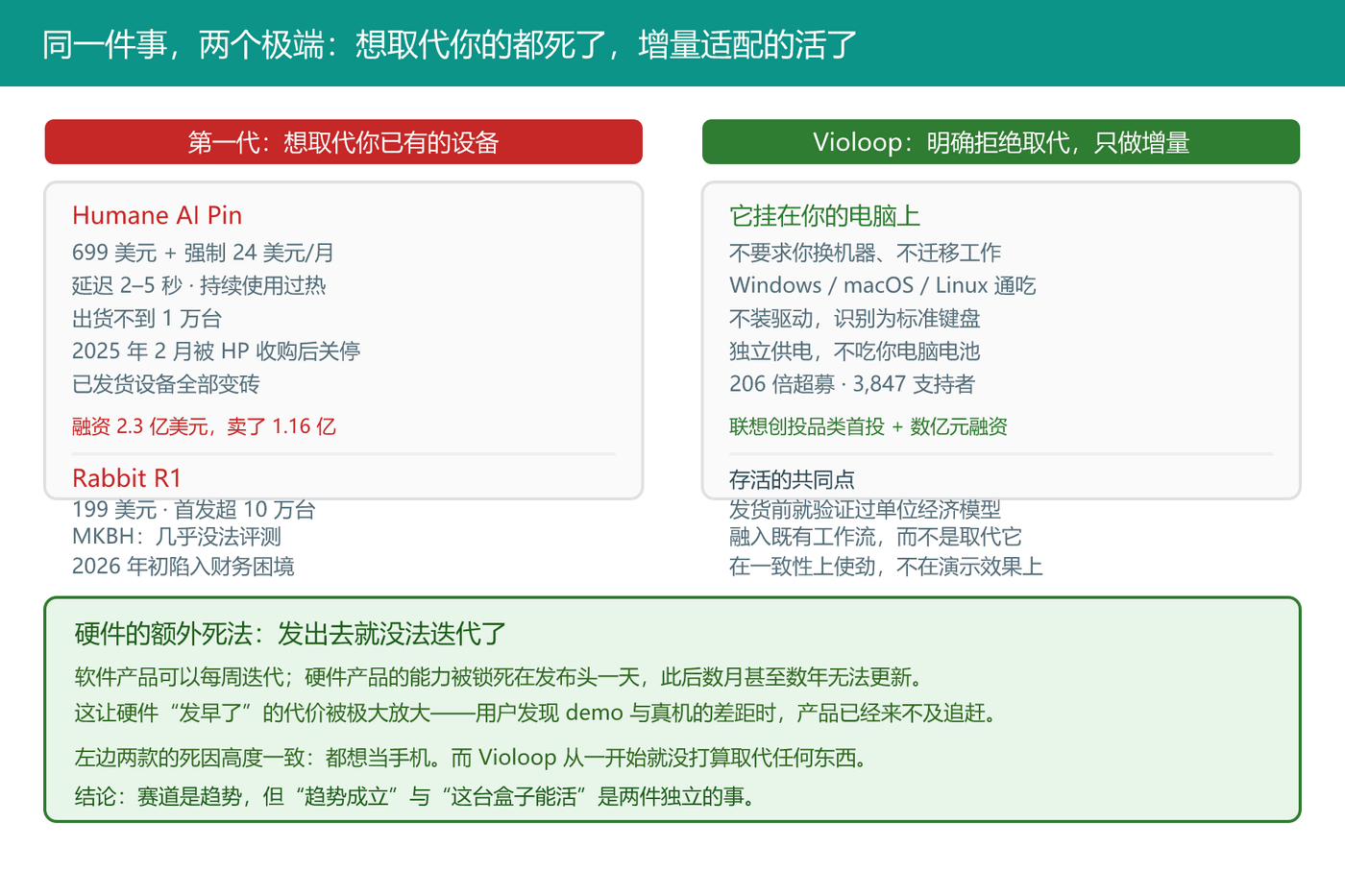Click the subheading "存活的共同点"

click(x=792, y=479)
